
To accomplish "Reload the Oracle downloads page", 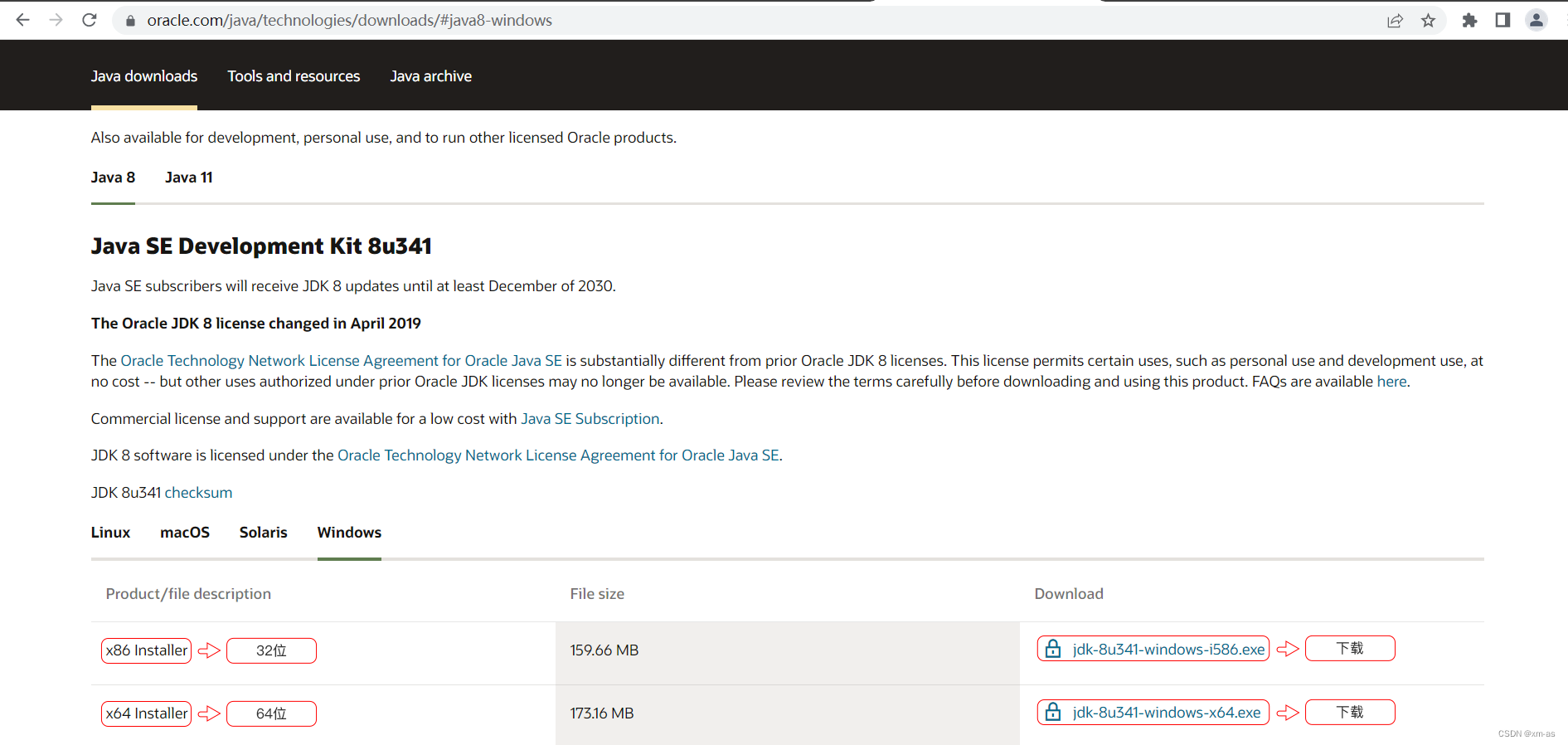I will click(90, 20).
